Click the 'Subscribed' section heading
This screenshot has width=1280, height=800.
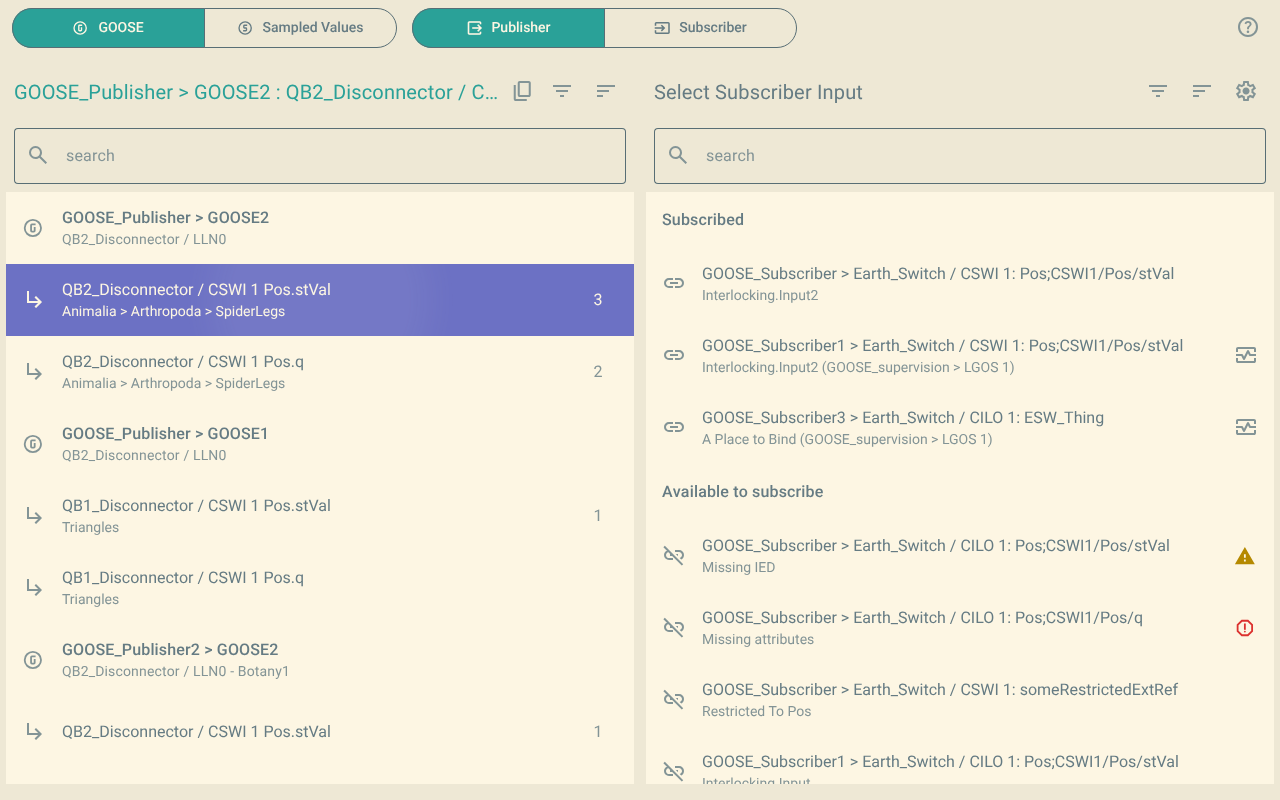[703, 220]
